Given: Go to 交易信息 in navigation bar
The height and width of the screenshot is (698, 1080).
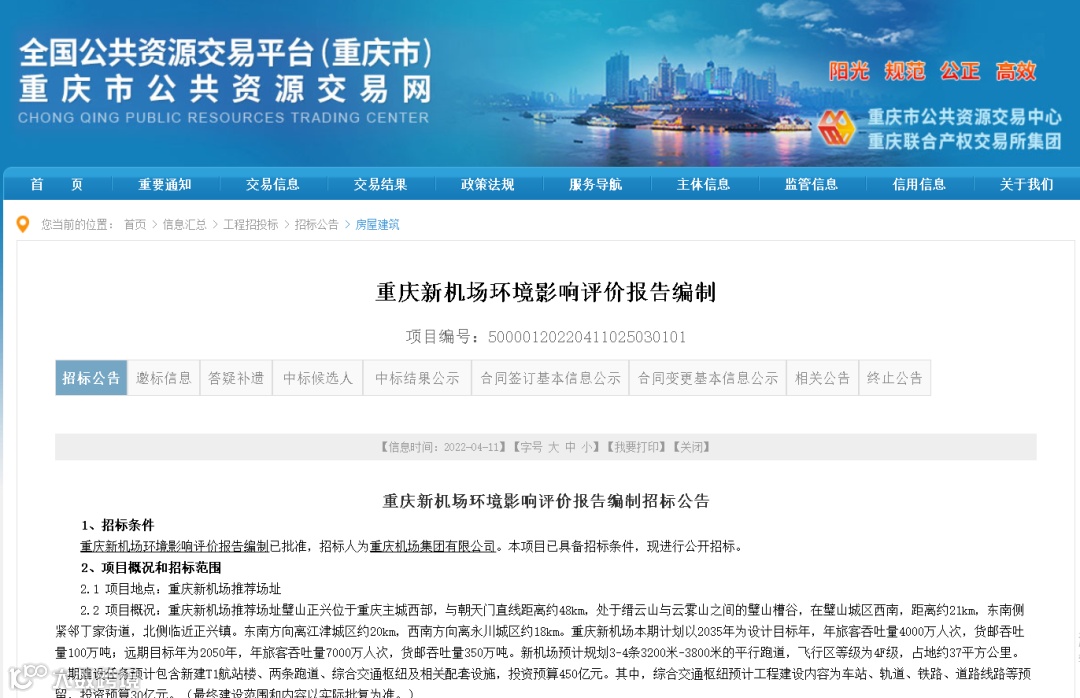Looking at the screenshot, I should (x=273, y=185).
